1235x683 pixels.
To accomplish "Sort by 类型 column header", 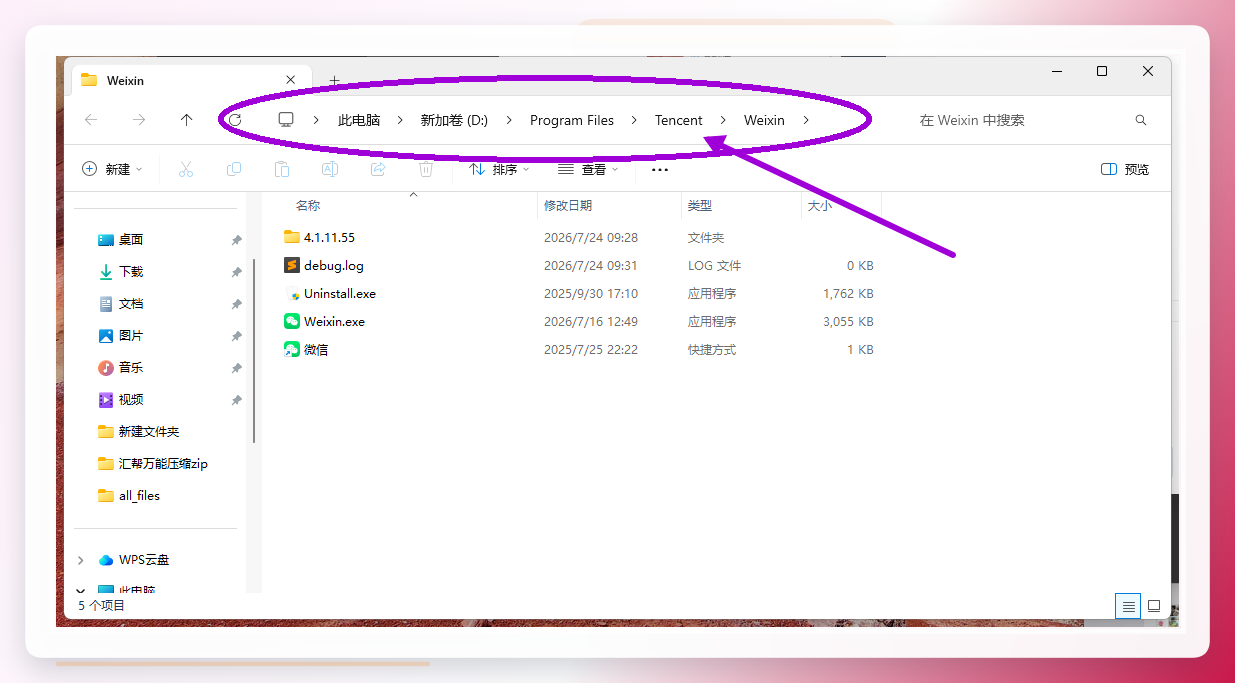I will [700, 205].
